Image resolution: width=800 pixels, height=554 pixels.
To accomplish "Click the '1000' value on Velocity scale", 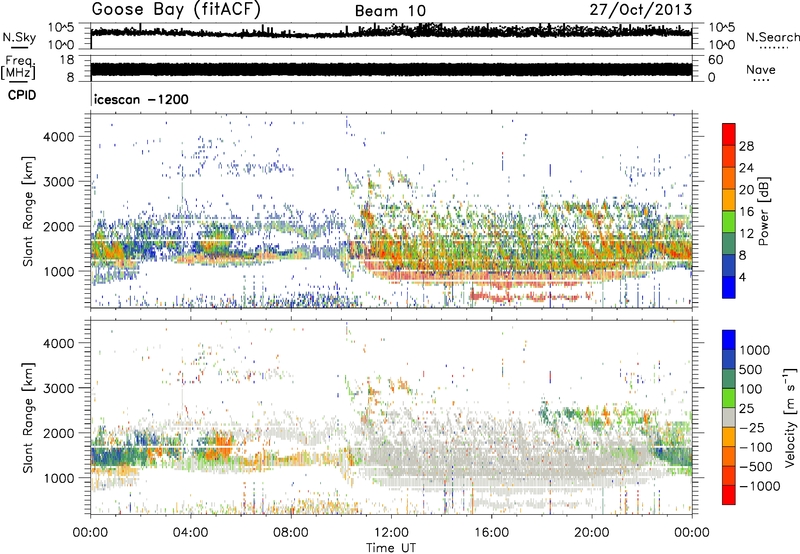I will pos(755,350).
